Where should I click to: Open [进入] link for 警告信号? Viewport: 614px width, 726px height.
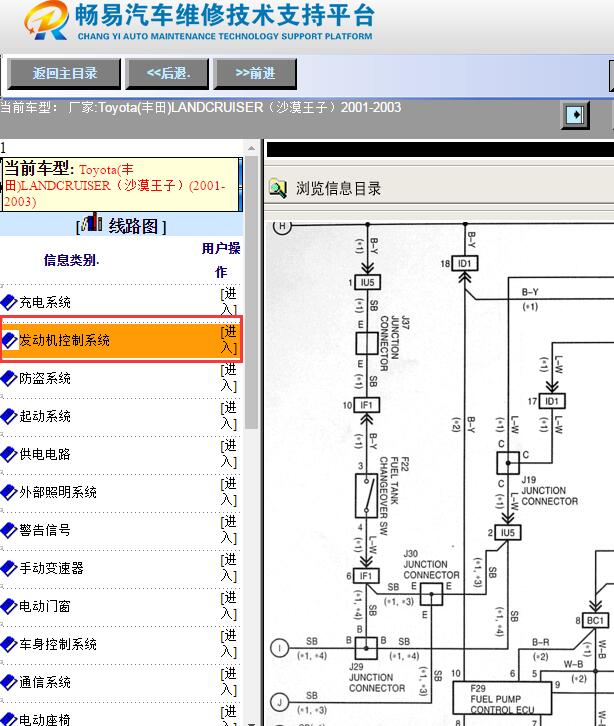click(229, 529)
